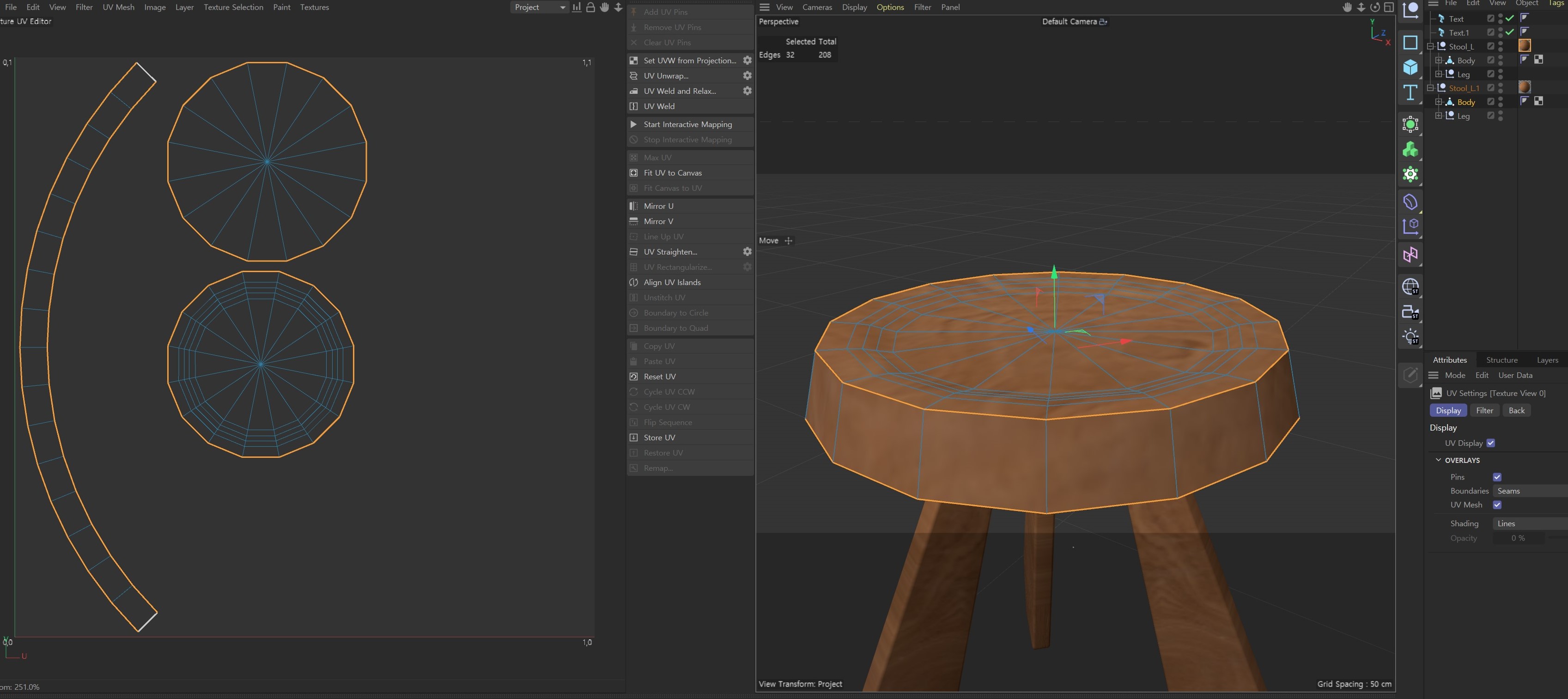Toggle the UV Mesh overlay checkbox
The height and width of the screenshot is (699, 1568).
click(1497, 505)
